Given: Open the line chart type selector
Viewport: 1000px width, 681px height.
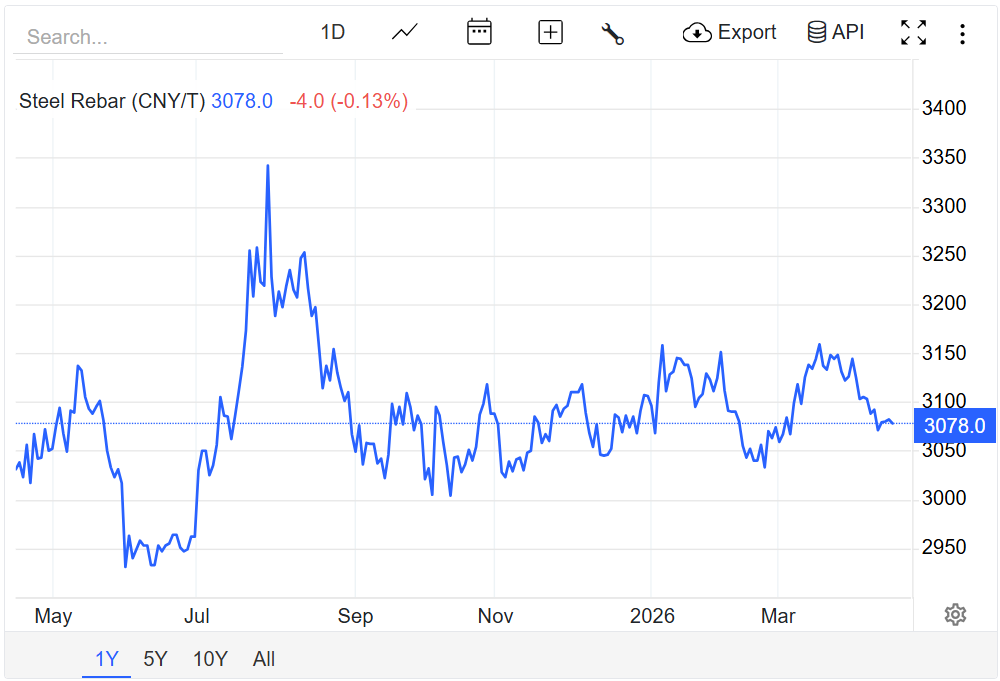Looking at the screenshot, I should click(404, 32).
